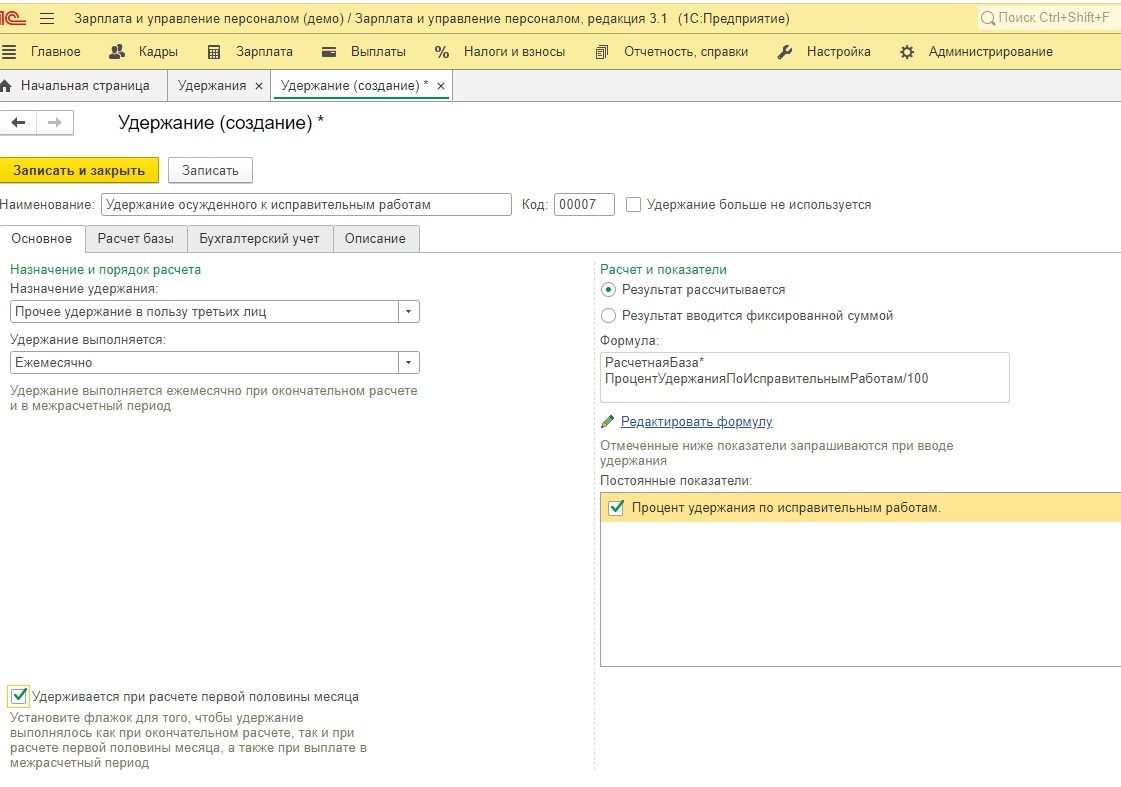
Task: Select the Основное form tab
Action: 41,239
